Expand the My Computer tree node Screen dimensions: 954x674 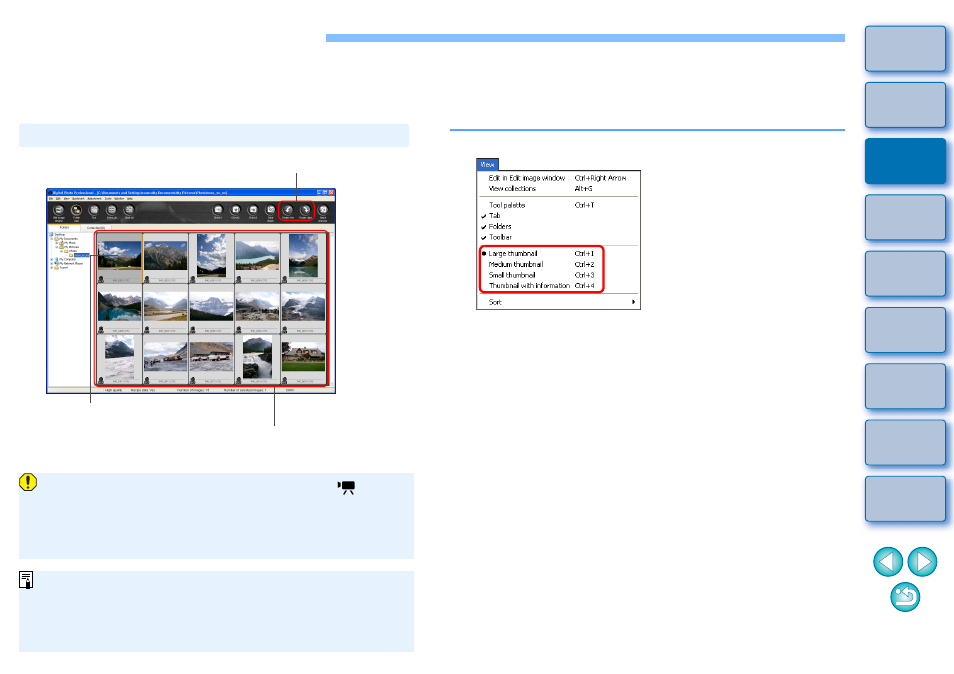(x=52, y=259)
